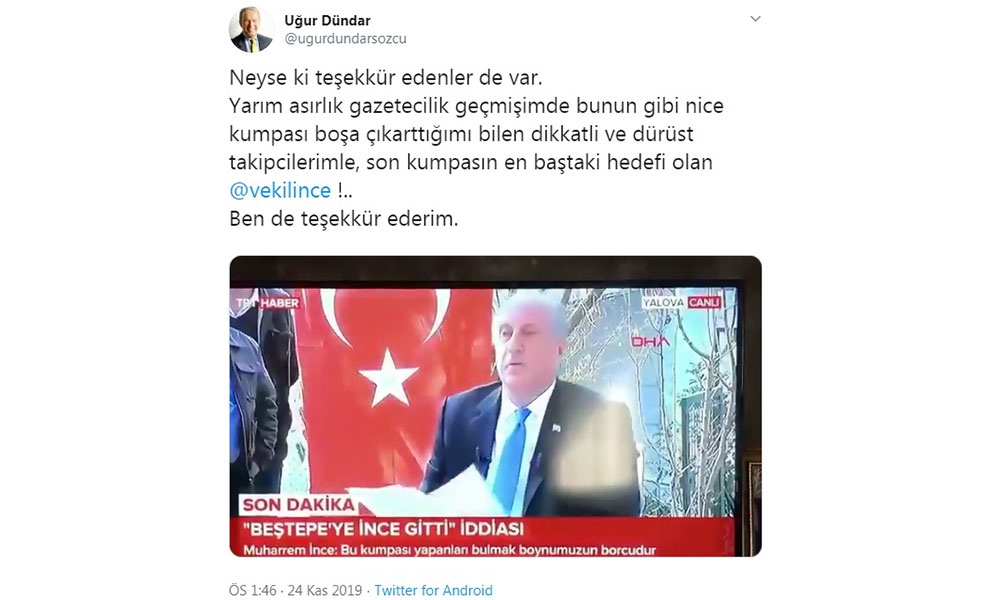Click the 'Ben de teşekkür ederim.' sentence
The height and width of the screenshot is (600, 1000).
(x=343, y=219)
